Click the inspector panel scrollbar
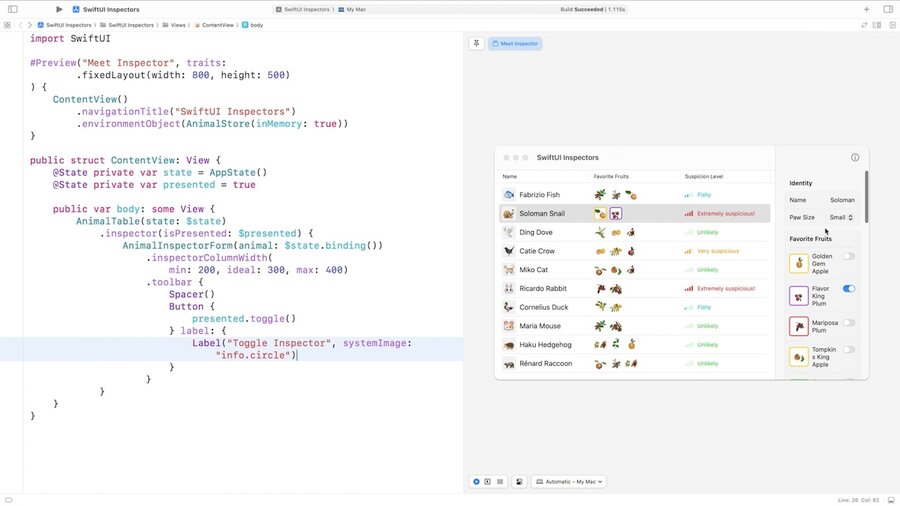Image resolution: width=900 pixels, height=506 pixels. tap(866, 197)
